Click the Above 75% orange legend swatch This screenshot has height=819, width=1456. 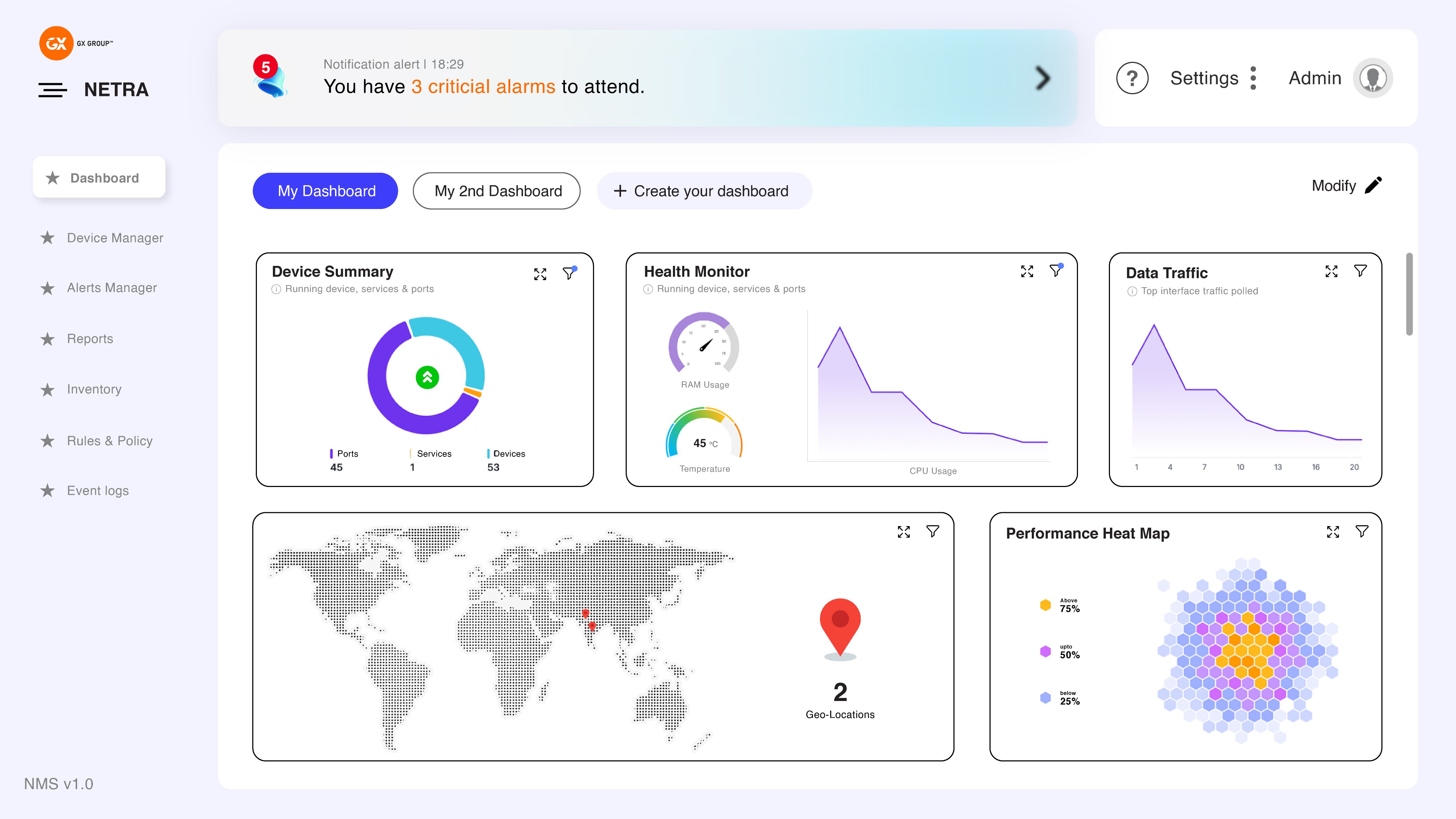click(1045, 605)
